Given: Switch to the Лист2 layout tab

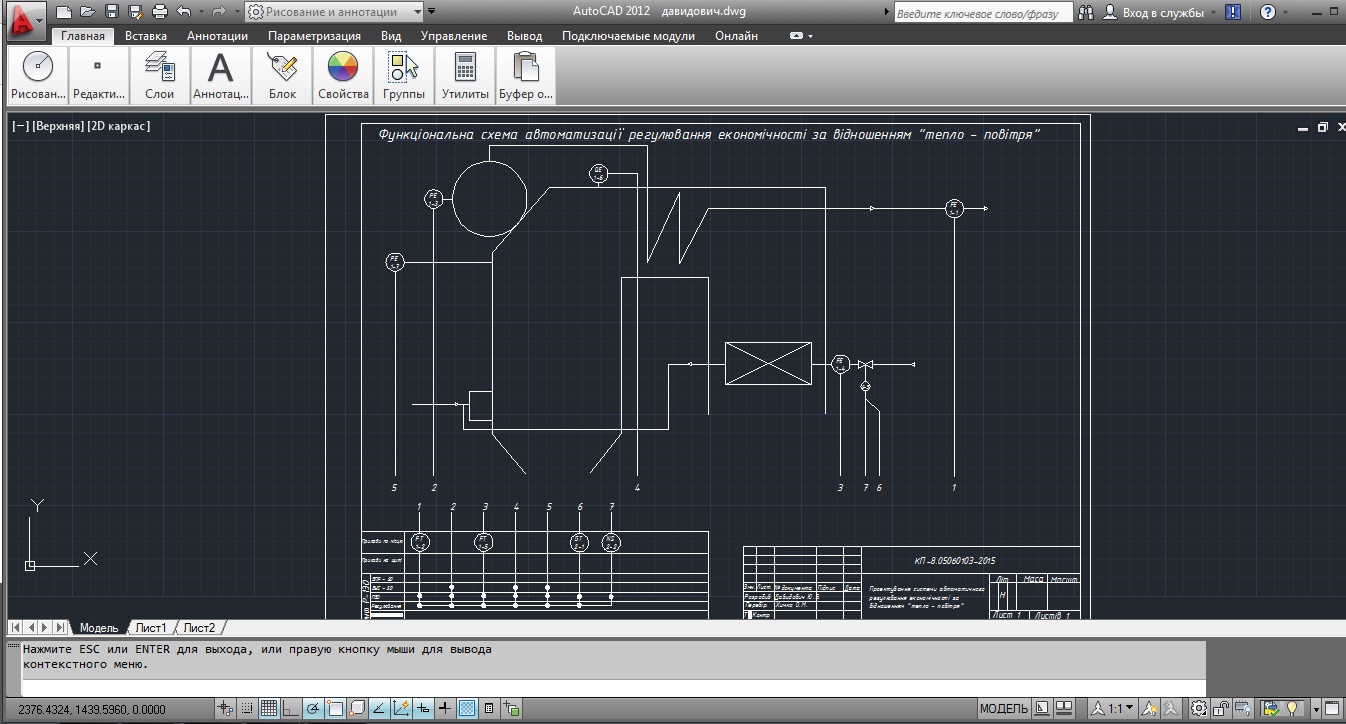Looking at the screenshot, I should [x=199, y=628].
